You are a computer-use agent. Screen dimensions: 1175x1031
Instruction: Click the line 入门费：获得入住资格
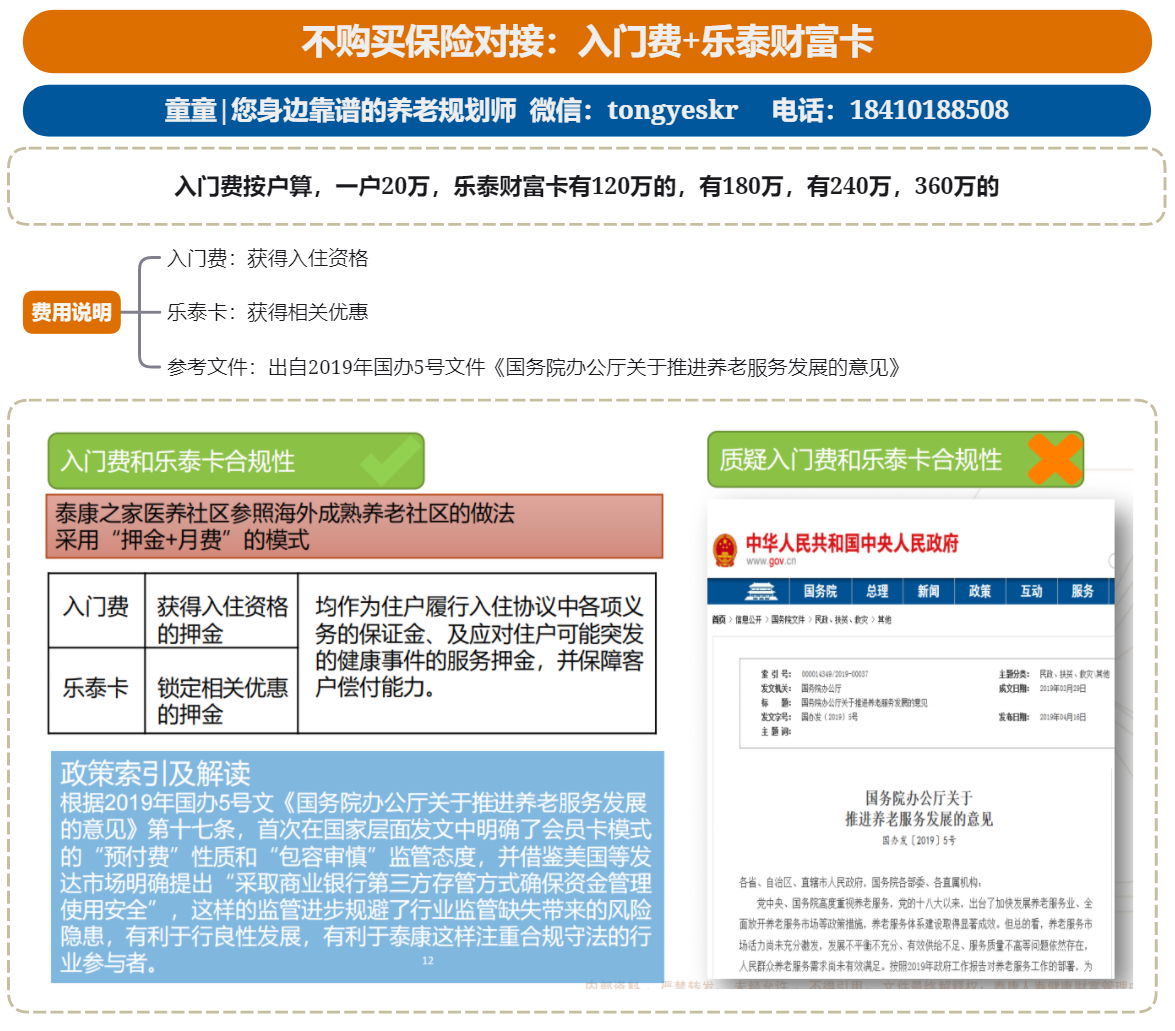[268, 258]
